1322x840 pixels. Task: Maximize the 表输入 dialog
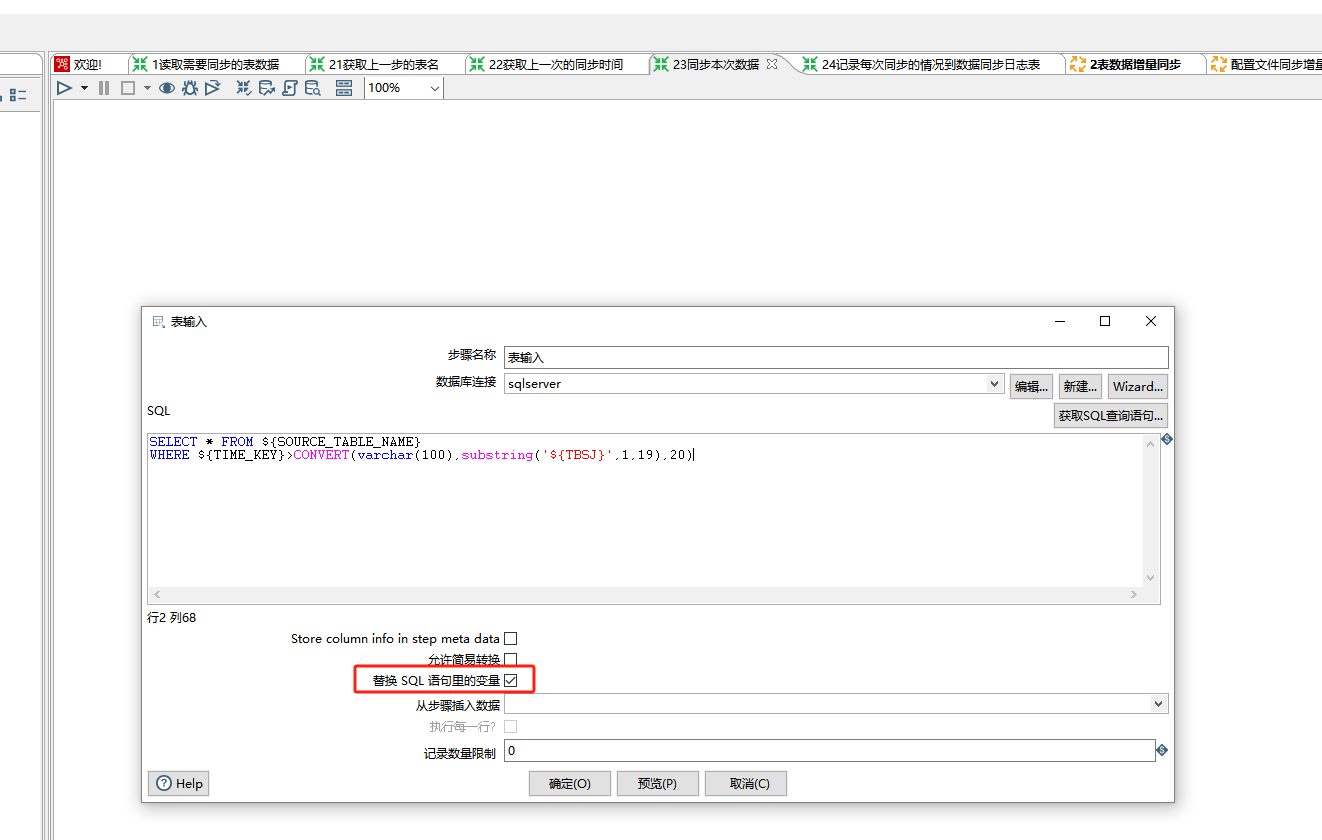coord(1105,321)
